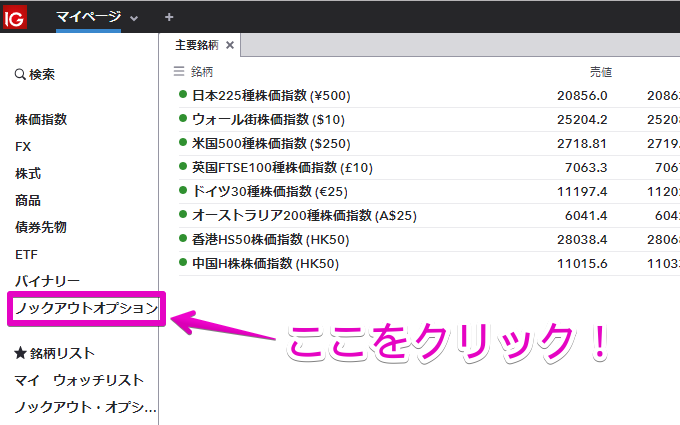Open 債券先物 category in sidebar
Screen dimensions: 680x425
click(x=41, y=227)
